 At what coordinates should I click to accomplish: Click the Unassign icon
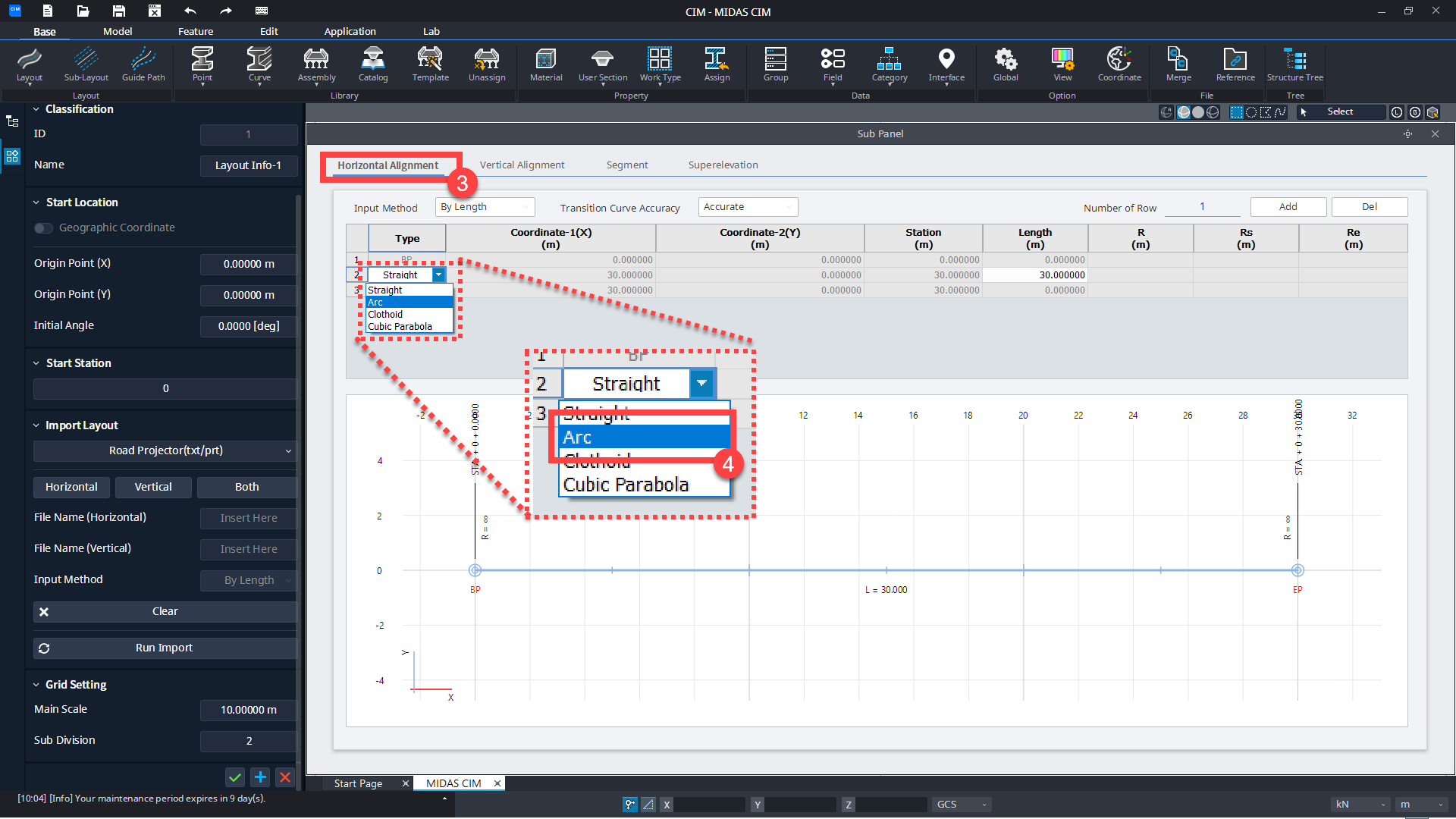[486, 64]
